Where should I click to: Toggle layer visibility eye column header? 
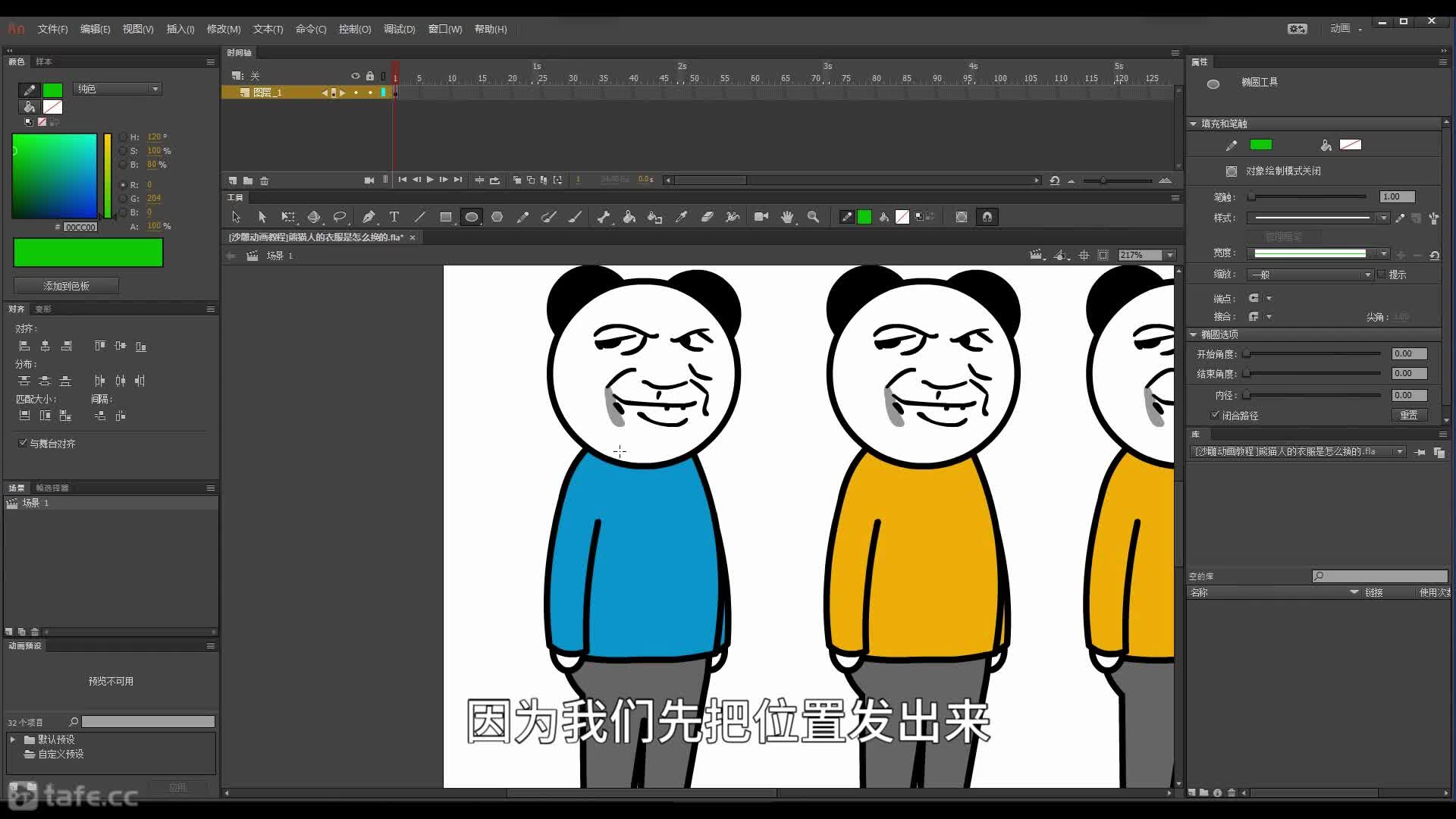[x=355, y=76]
